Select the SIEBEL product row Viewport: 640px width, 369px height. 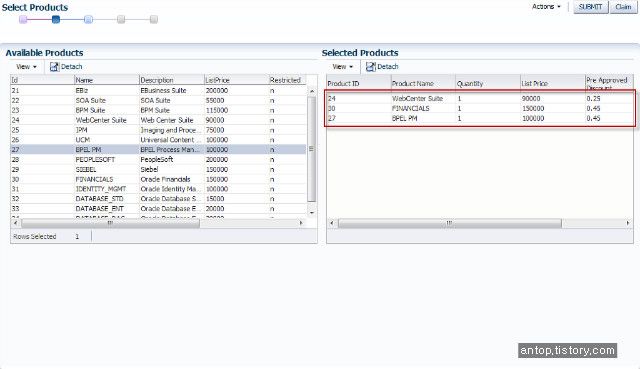tap(158, 169)
